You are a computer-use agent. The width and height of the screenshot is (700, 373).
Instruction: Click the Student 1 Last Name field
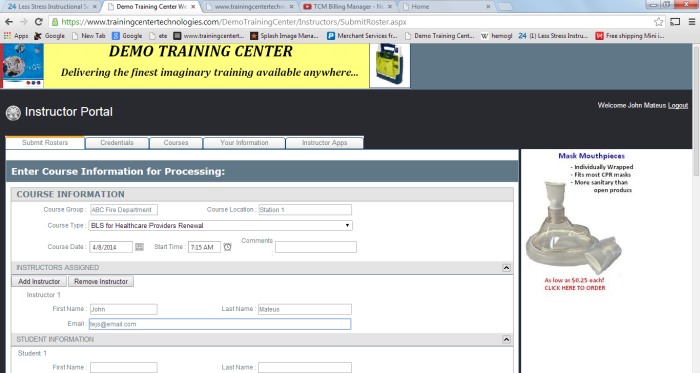(x=305, y=368)
